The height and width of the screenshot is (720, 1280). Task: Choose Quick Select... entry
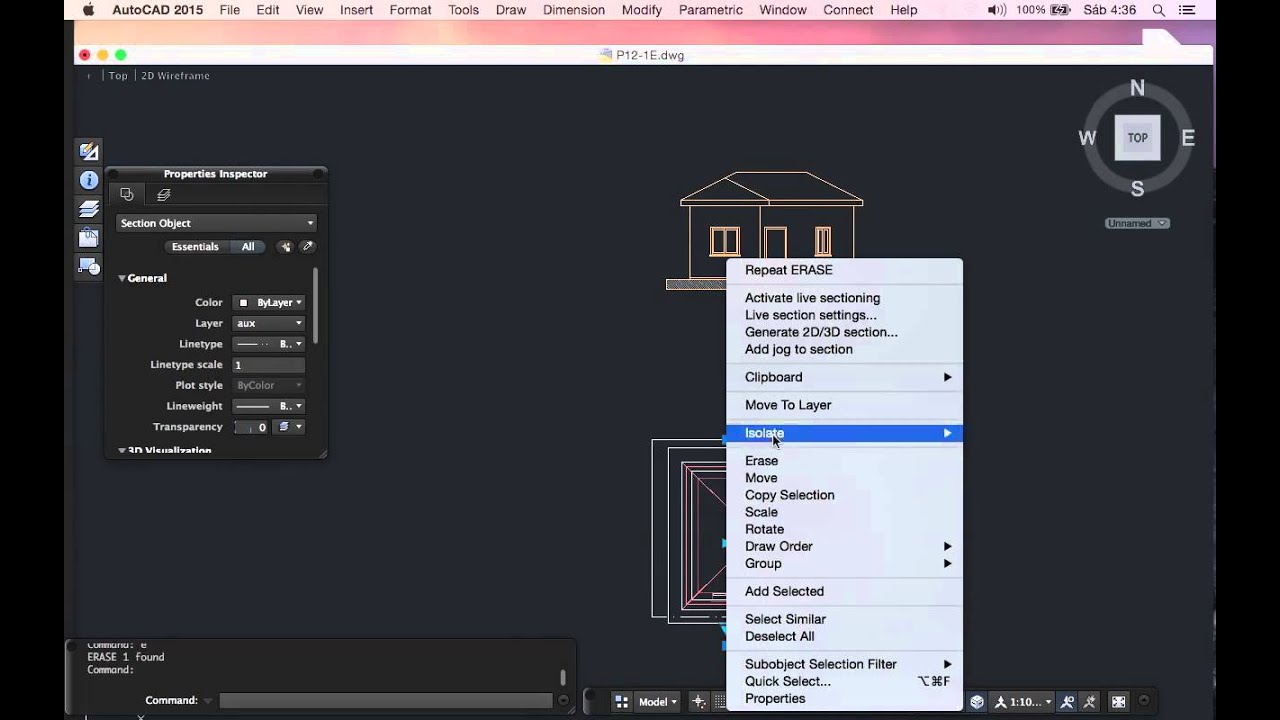point(844,681)
